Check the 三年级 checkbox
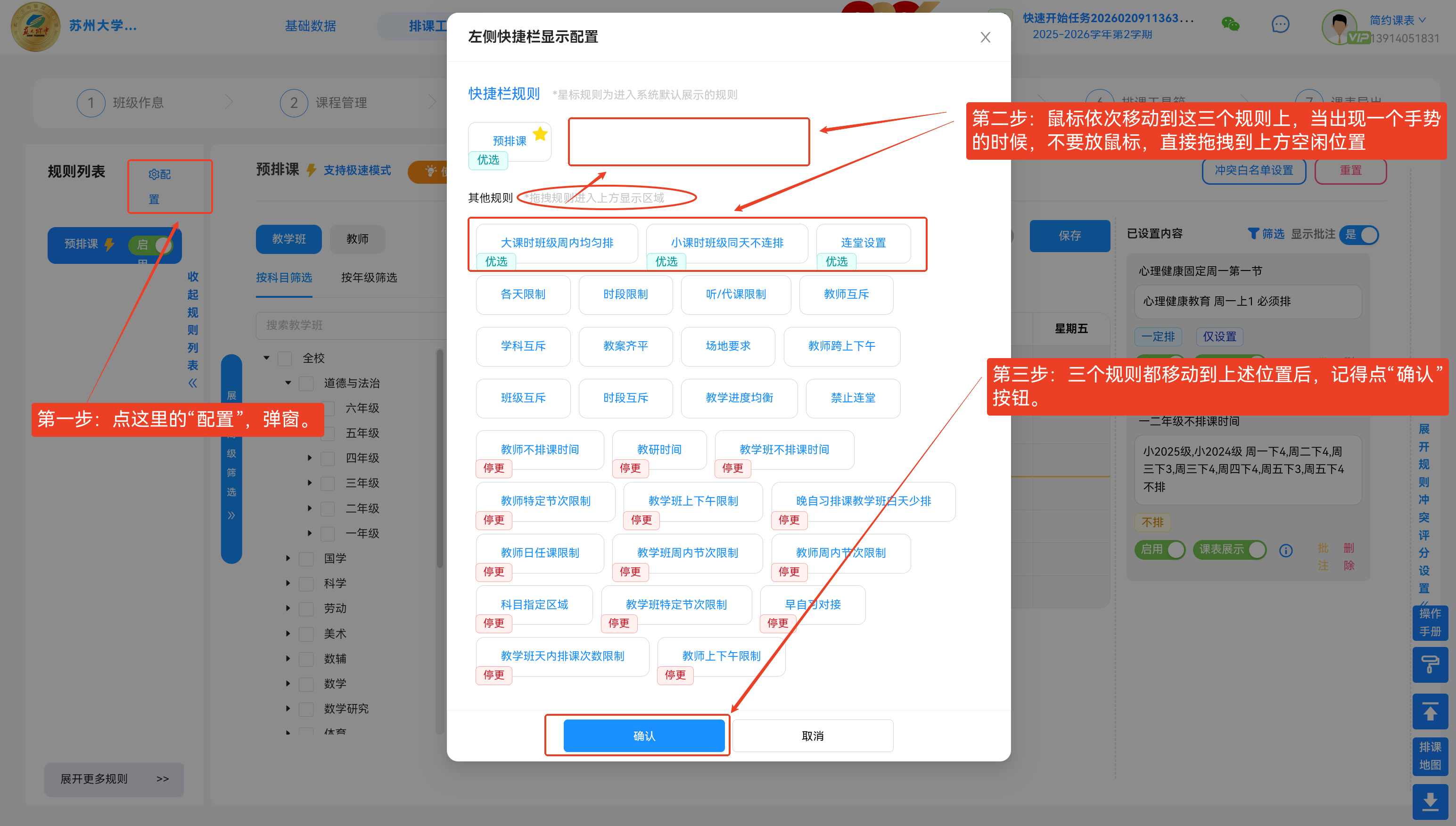 click(328, 483)
